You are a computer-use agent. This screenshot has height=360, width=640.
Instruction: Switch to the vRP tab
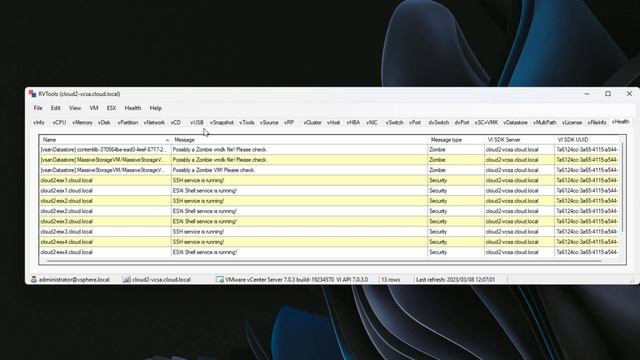tap(289, 122)
